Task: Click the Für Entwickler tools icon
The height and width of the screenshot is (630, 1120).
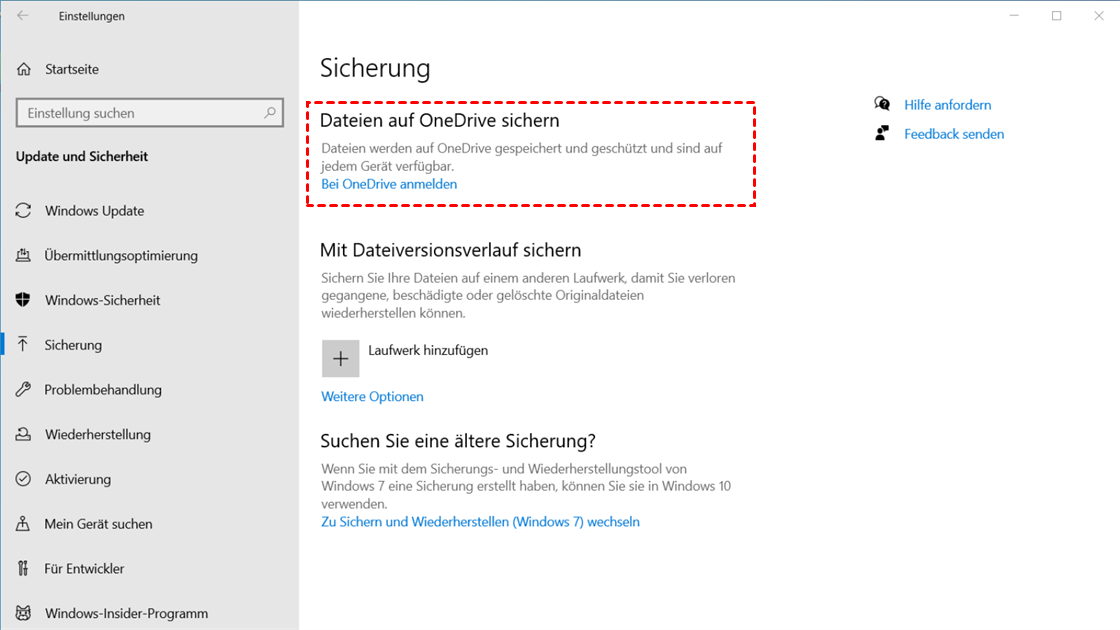Action: click(x=24, y=569)
